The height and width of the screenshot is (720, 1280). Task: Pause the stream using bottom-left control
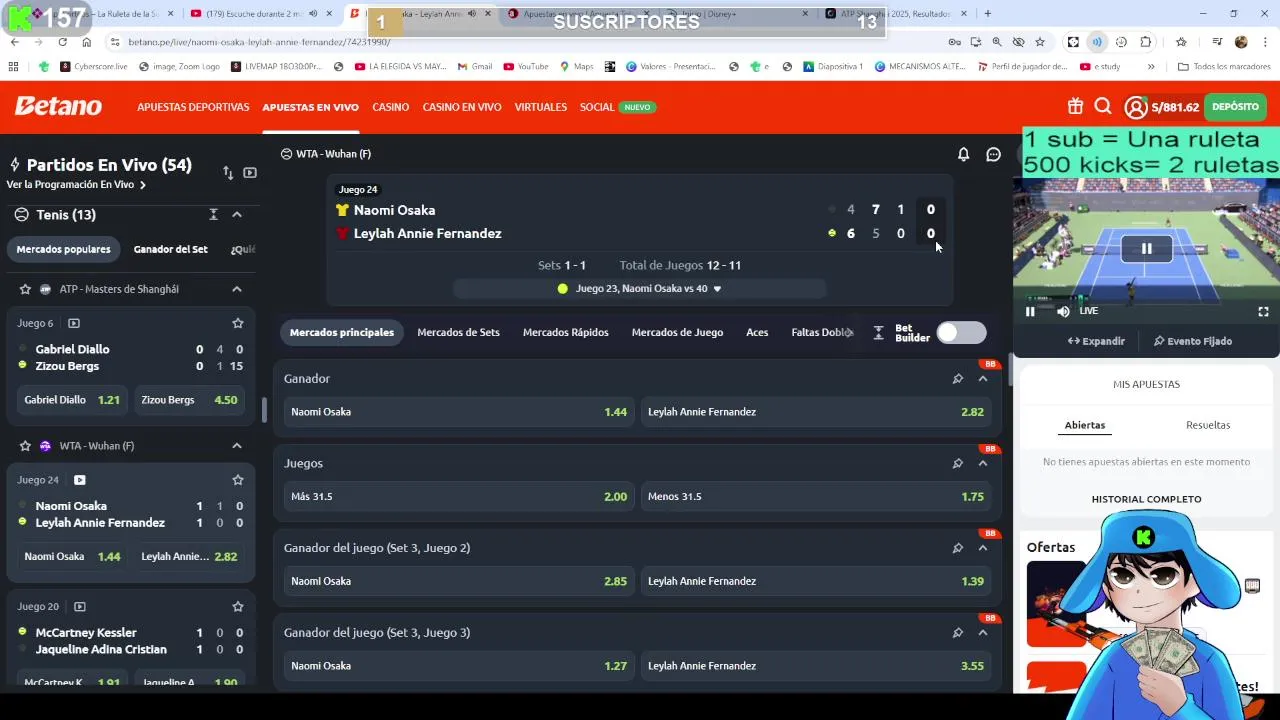pyautogui.click(x=1030, y=312)
